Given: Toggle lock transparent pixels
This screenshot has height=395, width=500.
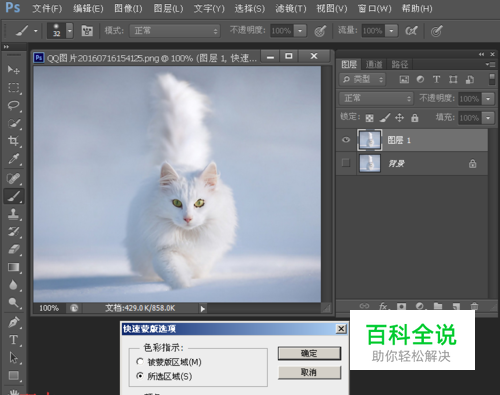Looking at the screenshot, I should [369, 118].
